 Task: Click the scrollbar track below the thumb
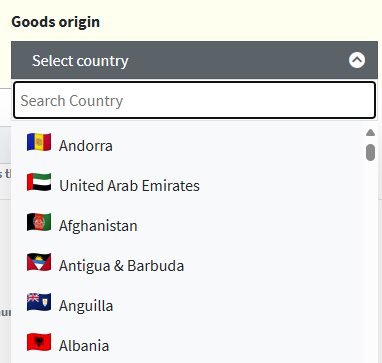pyautogui.click(x=370, y=262)
